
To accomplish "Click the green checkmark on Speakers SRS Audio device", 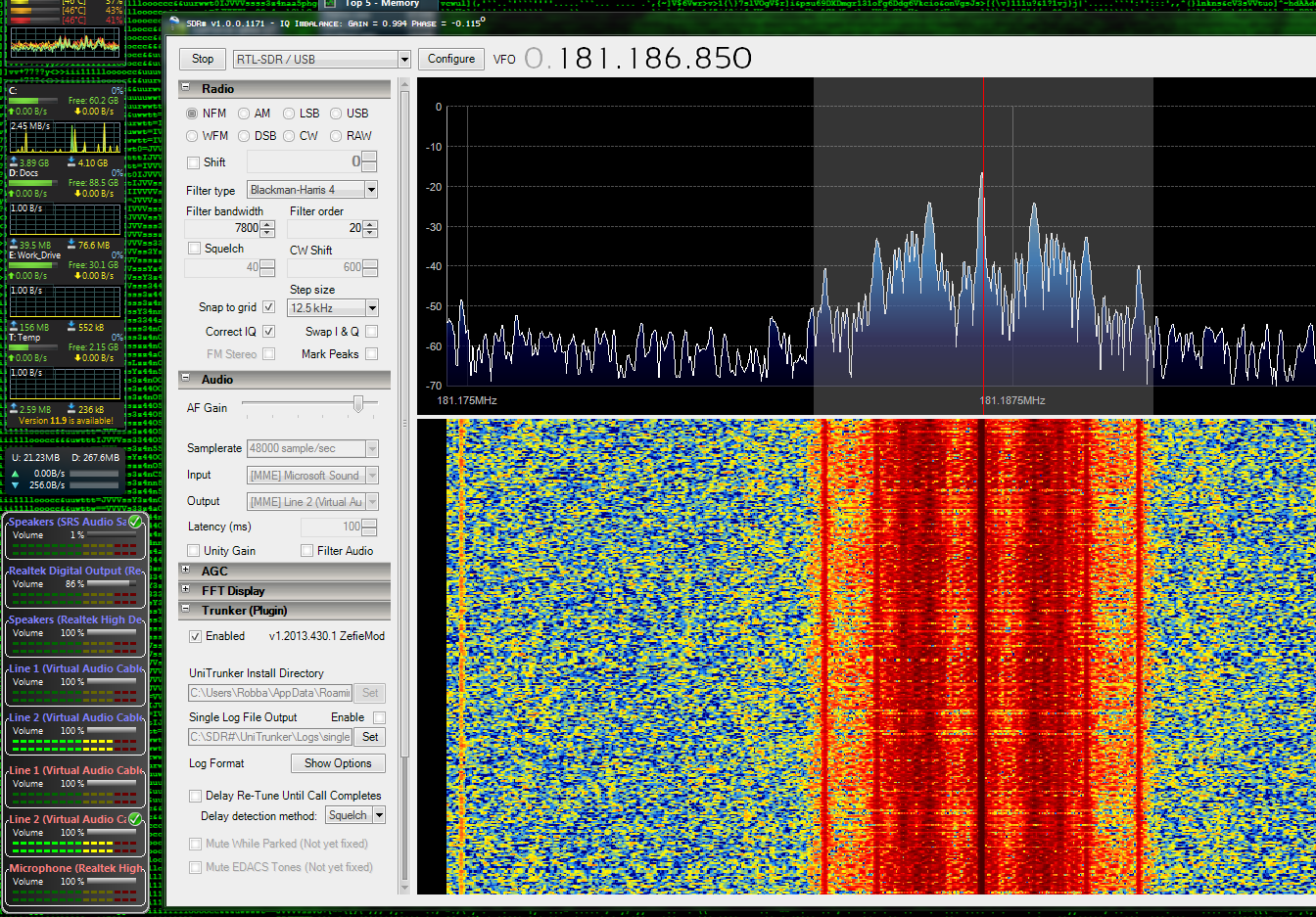I will point(136,522).
